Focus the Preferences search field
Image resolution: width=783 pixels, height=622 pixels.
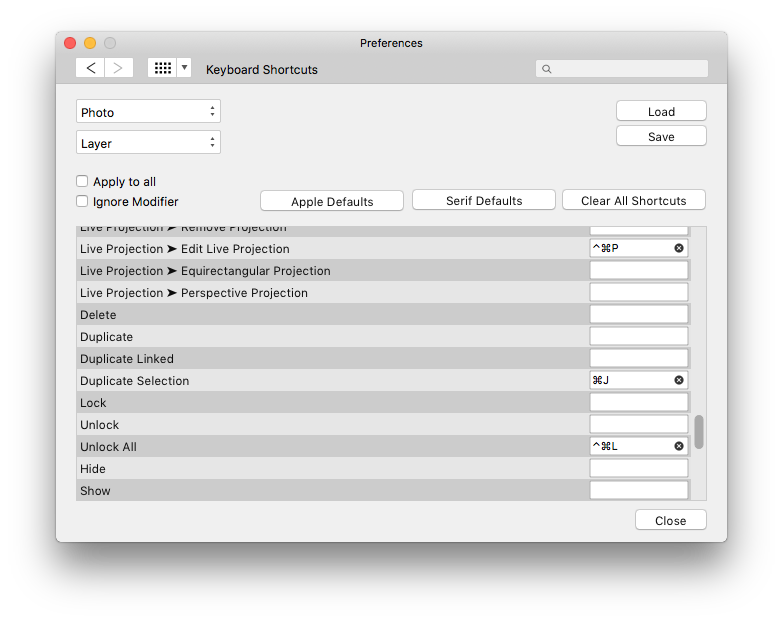pos(622,69)
